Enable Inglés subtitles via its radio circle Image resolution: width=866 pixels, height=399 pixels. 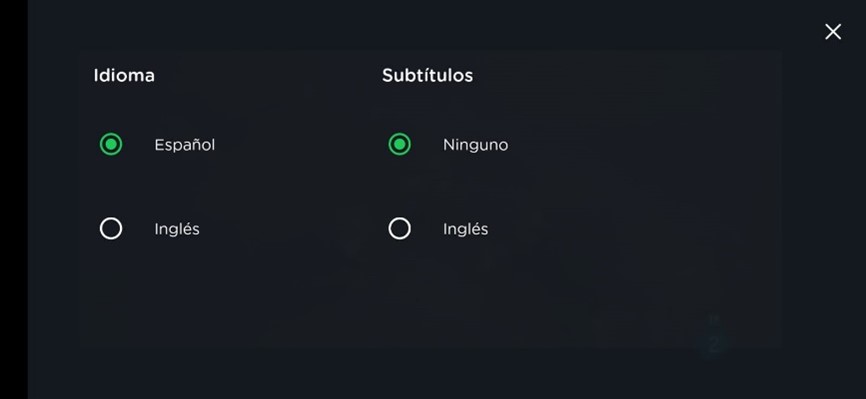coord(399,229)
